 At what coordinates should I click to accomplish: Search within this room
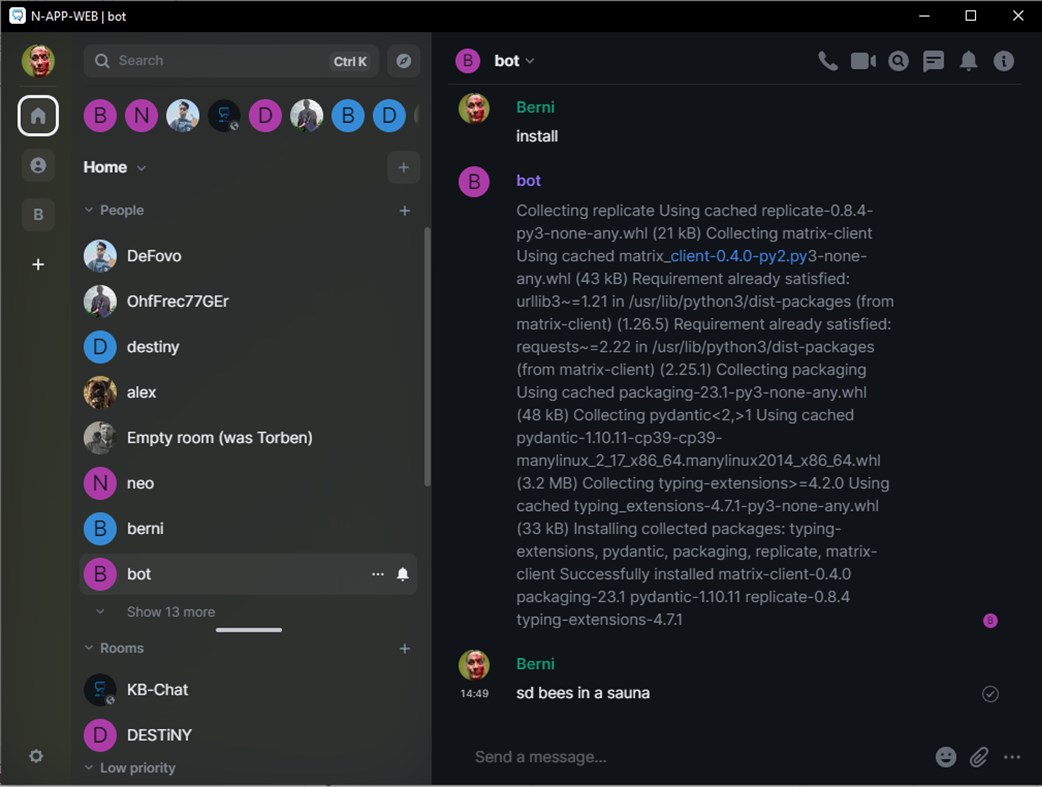coord(898,61)
